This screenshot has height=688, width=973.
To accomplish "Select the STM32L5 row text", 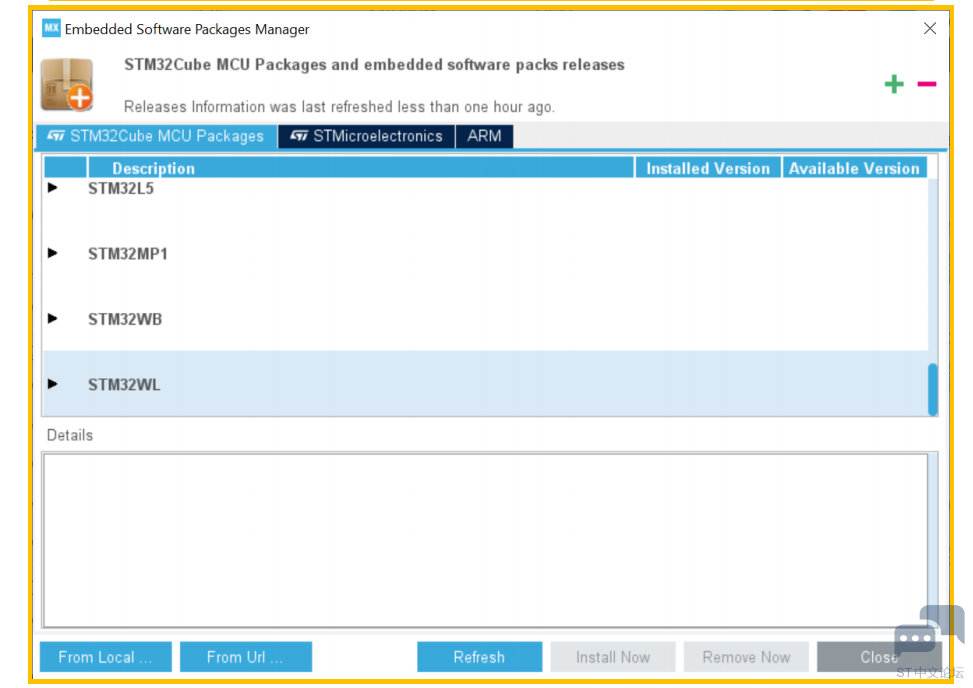I will (121, 188).
